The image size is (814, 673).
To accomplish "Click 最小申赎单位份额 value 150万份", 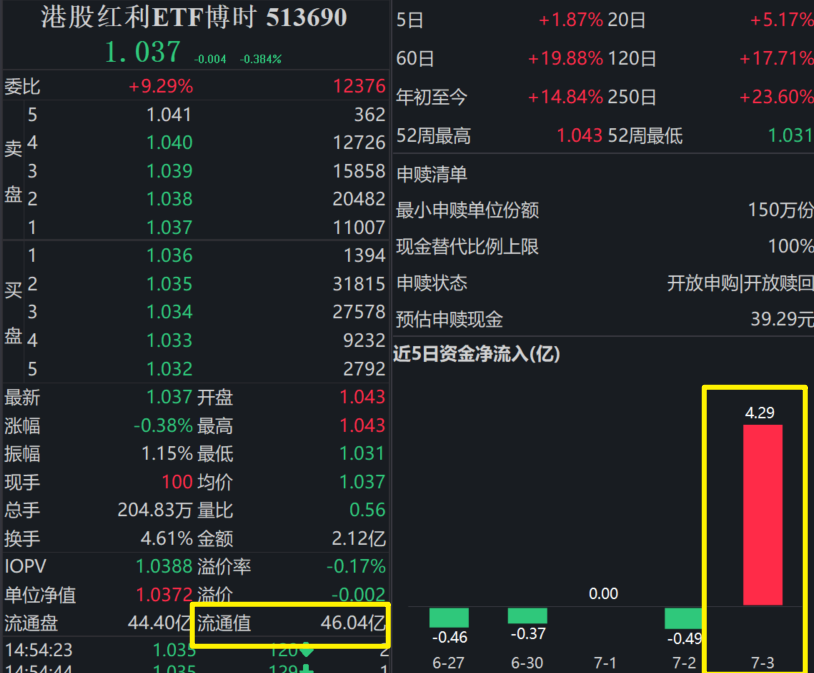I will tap(780, 210).
